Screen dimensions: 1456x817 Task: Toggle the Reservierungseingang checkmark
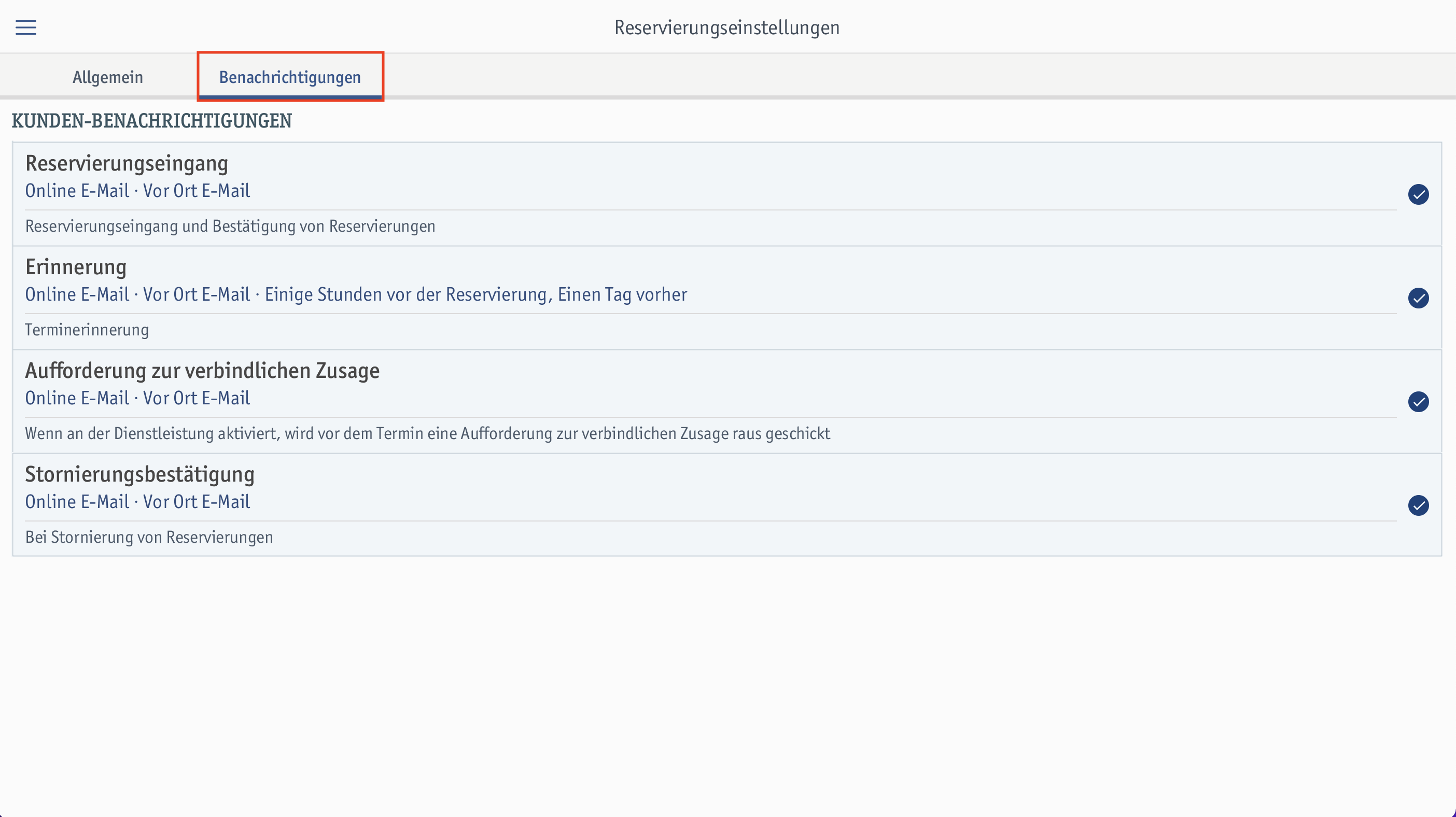[1418, 194]
